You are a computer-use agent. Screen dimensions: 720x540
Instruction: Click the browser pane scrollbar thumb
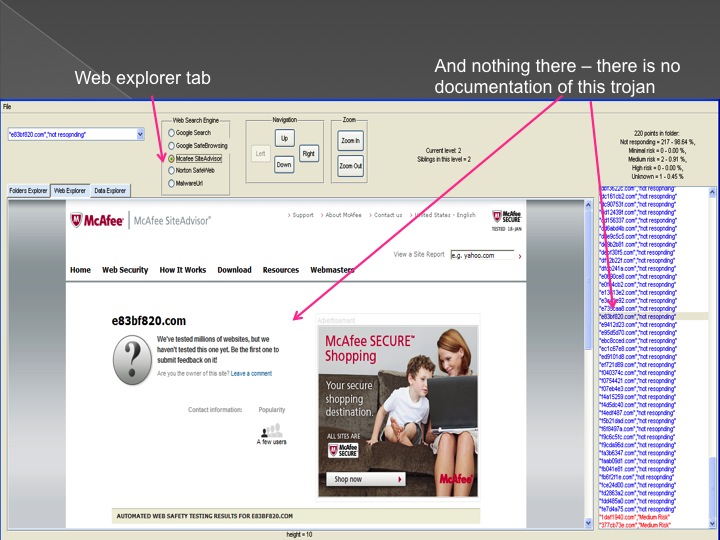(588, 280)
